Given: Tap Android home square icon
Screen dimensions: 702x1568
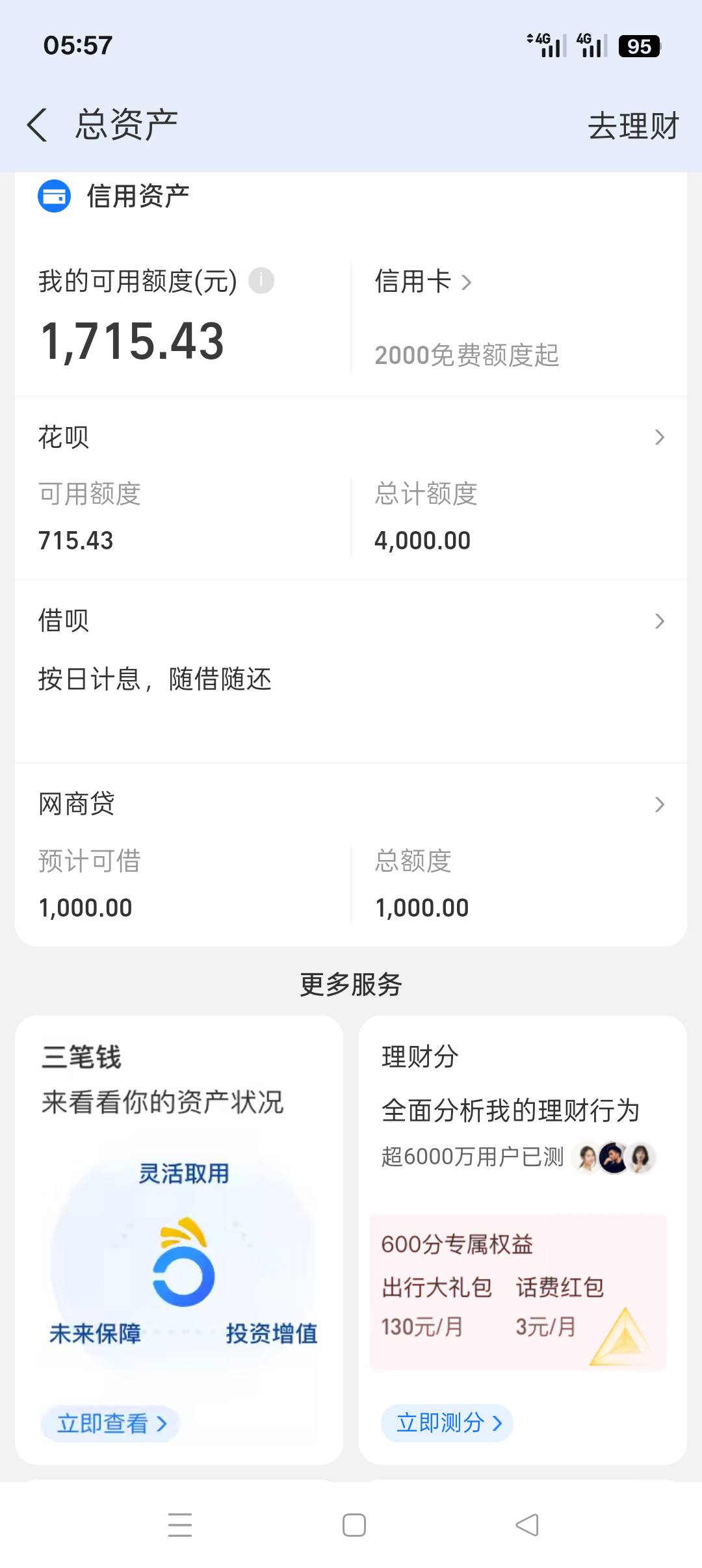Looking at the screenshot, I should tap(354, 1525).
